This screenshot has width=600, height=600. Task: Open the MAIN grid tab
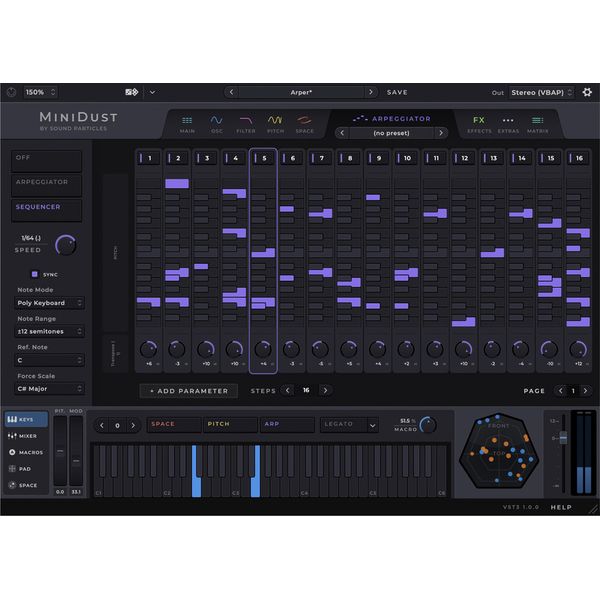(x=187, y=125)
